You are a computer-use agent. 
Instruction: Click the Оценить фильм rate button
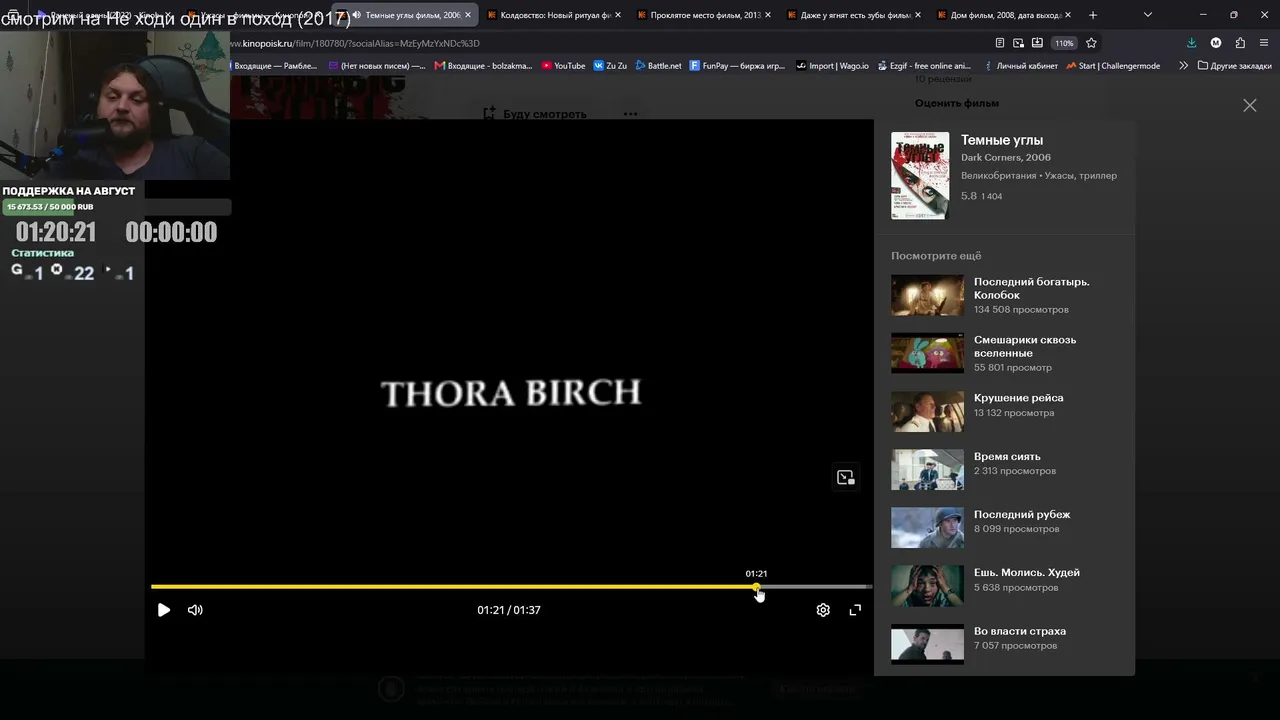tap(957, 103)
